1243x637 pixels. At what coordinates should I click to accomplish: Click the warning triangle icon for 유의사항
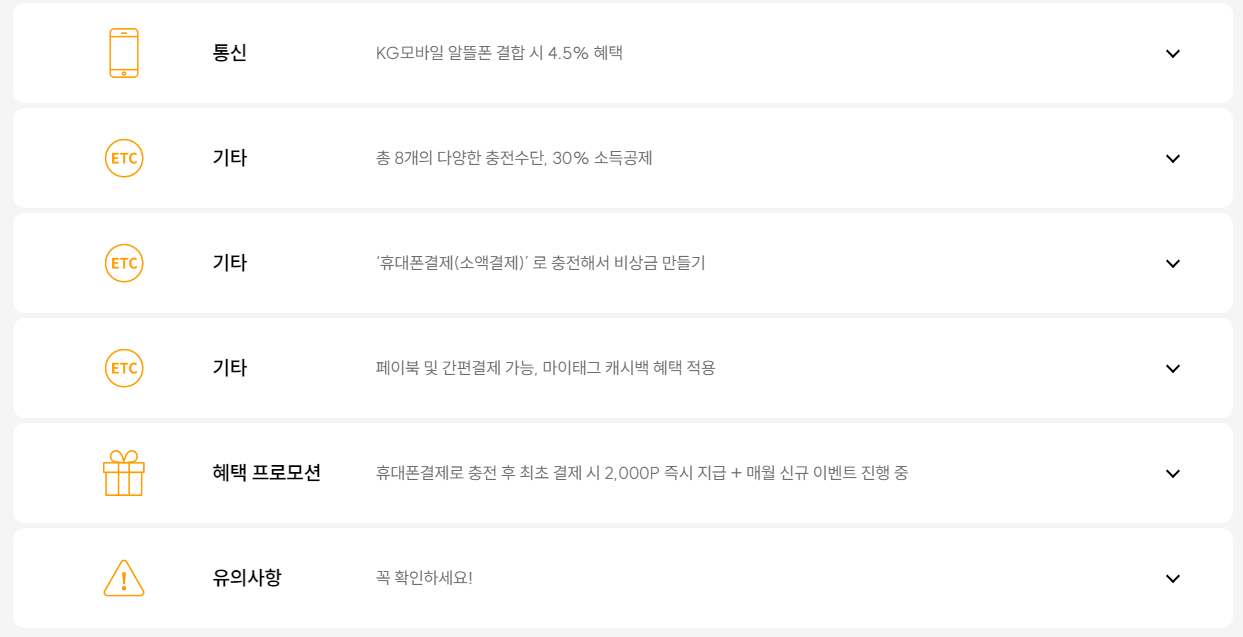tap(123, 578)
